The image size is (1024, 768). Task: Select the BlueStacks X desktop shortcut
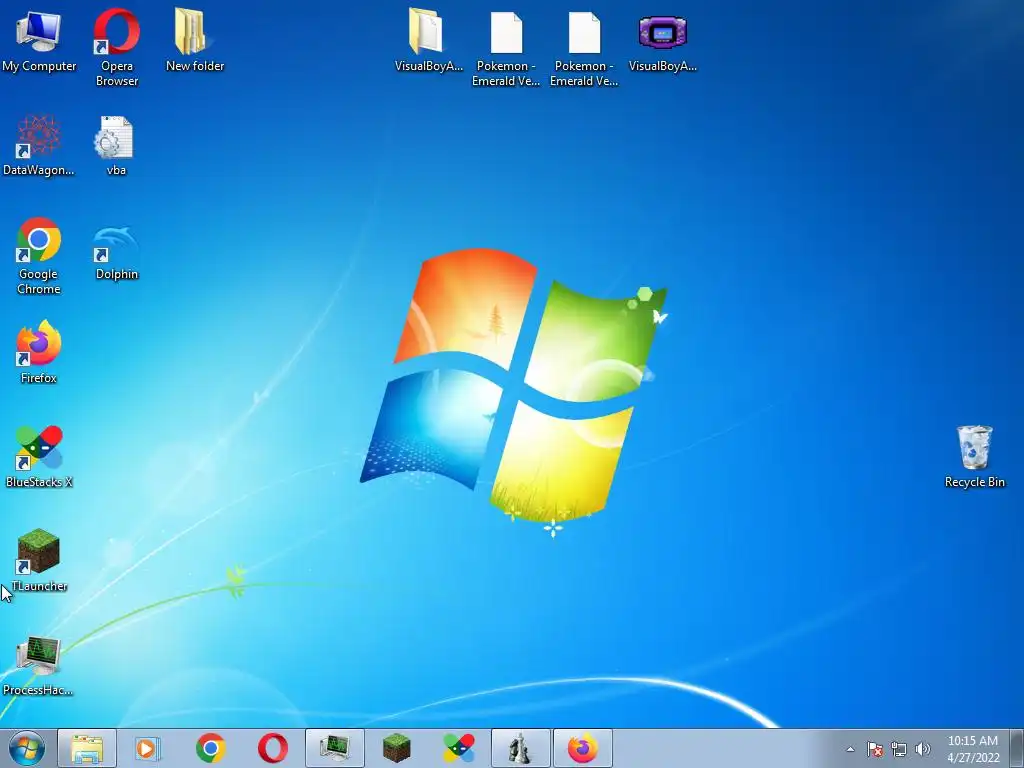click(39, 456)
